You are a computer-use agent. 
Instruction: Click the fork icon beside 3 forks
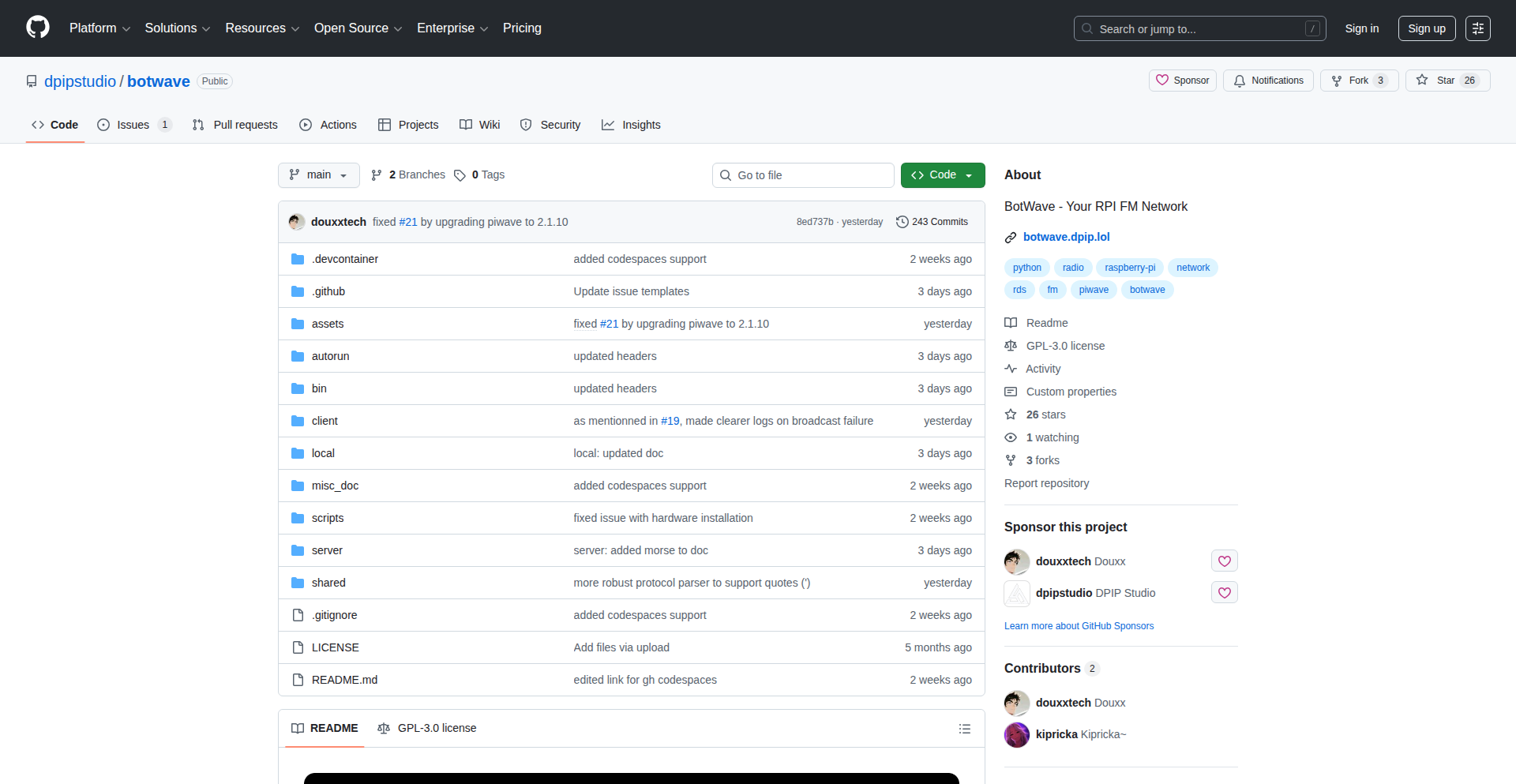click(x=1011, y=460)
